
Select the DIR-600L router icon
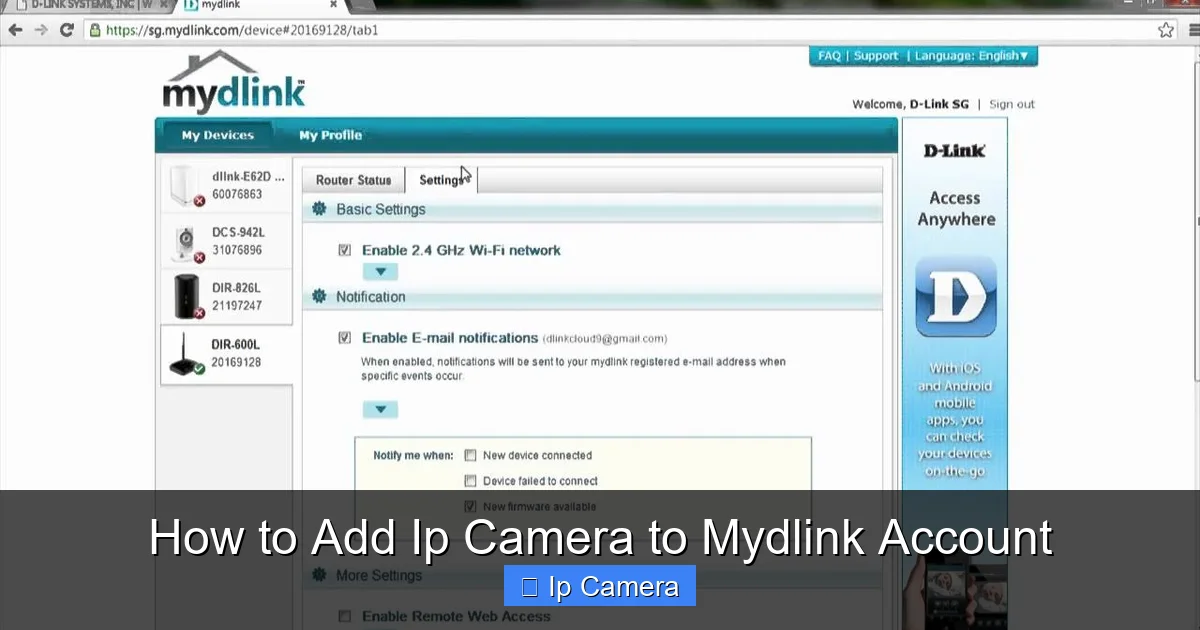click(x=185, y=354)
